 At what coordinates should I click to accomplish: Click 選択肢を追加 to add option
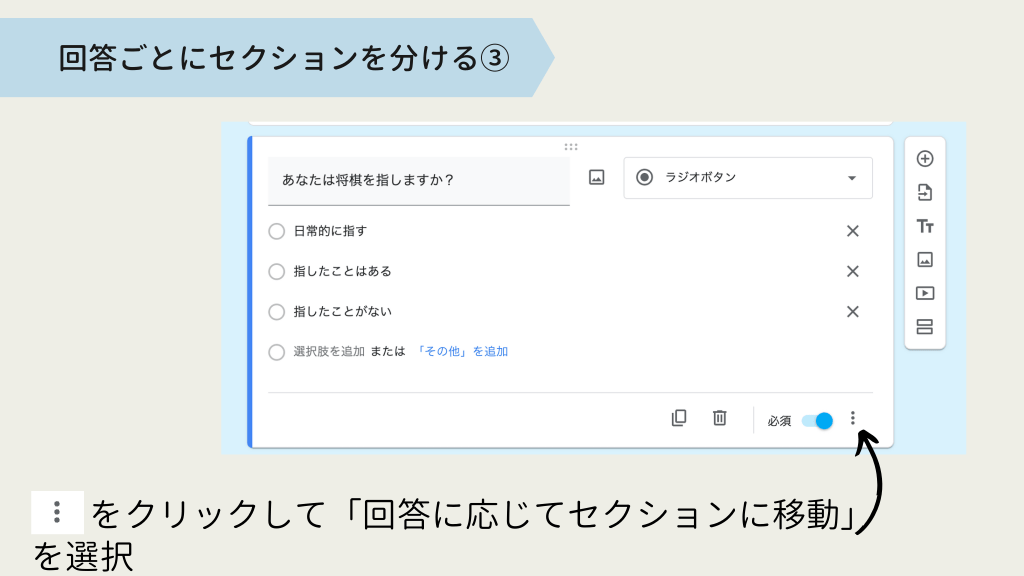(x=329, y=352)
